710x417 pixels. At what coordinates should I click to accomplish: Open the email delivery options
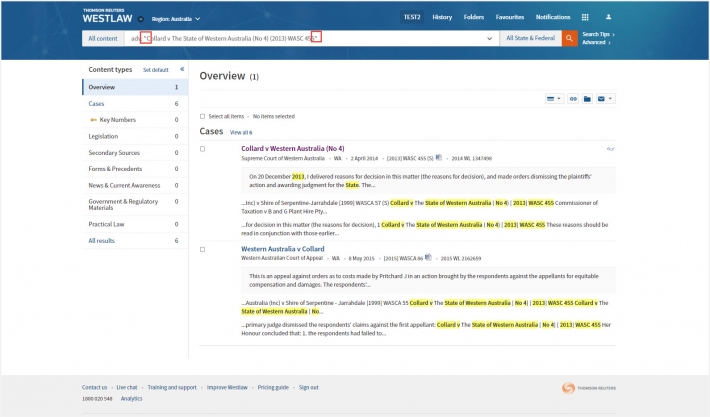[x=605, y=99]
